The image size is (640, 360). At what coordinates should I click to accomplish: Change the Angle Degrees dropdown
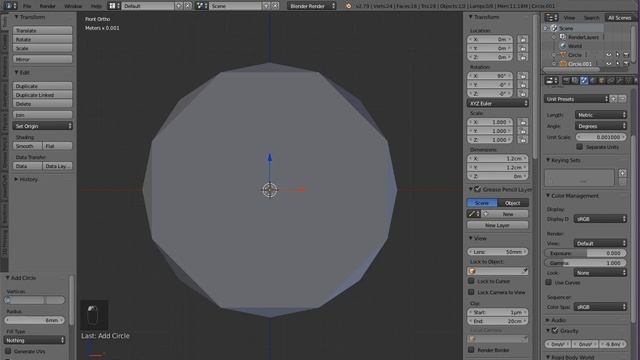(x=600, y=126)
